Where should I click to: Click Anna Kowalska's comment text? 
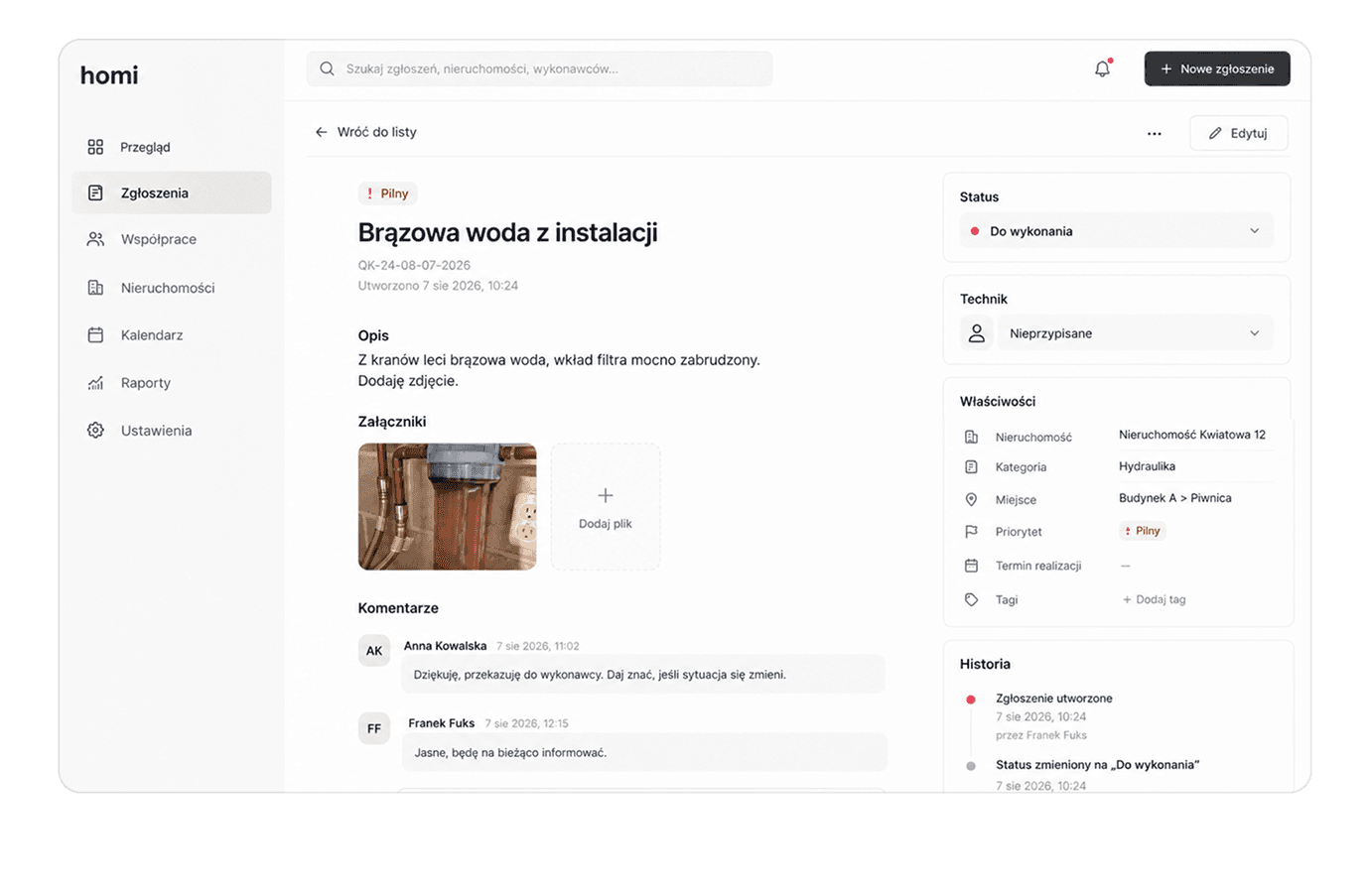[600, 675]
